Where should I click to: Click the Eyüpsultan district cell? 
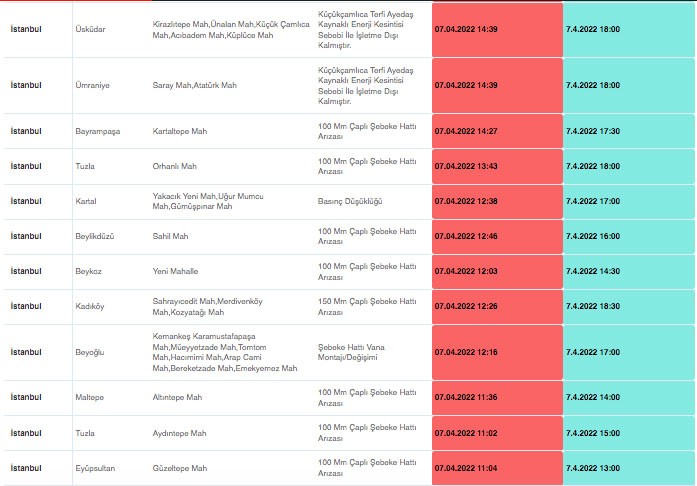point(96,468)
